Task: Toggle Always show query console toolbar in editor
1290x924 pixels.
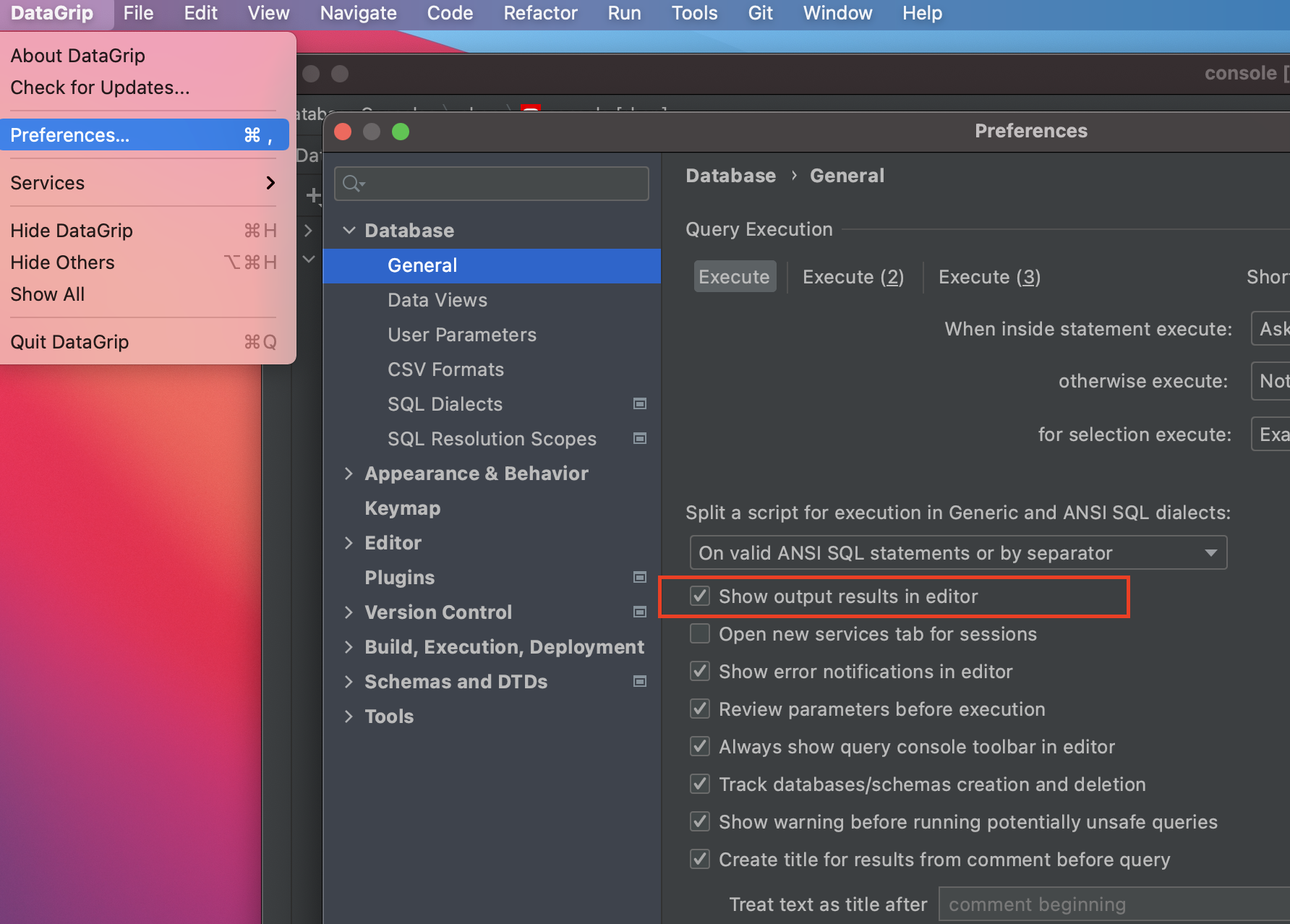Action: [x=700, y=746]
